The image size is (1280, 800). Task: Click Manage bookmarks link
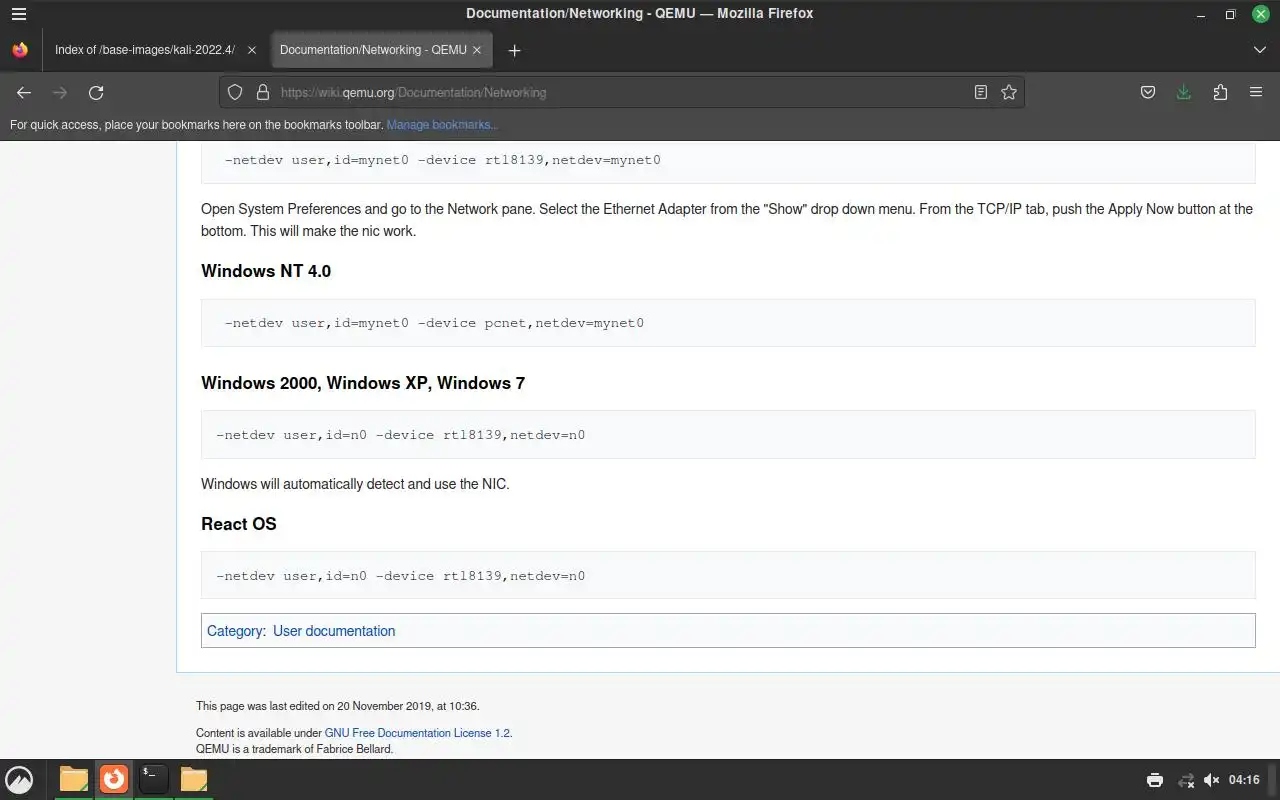441,125
